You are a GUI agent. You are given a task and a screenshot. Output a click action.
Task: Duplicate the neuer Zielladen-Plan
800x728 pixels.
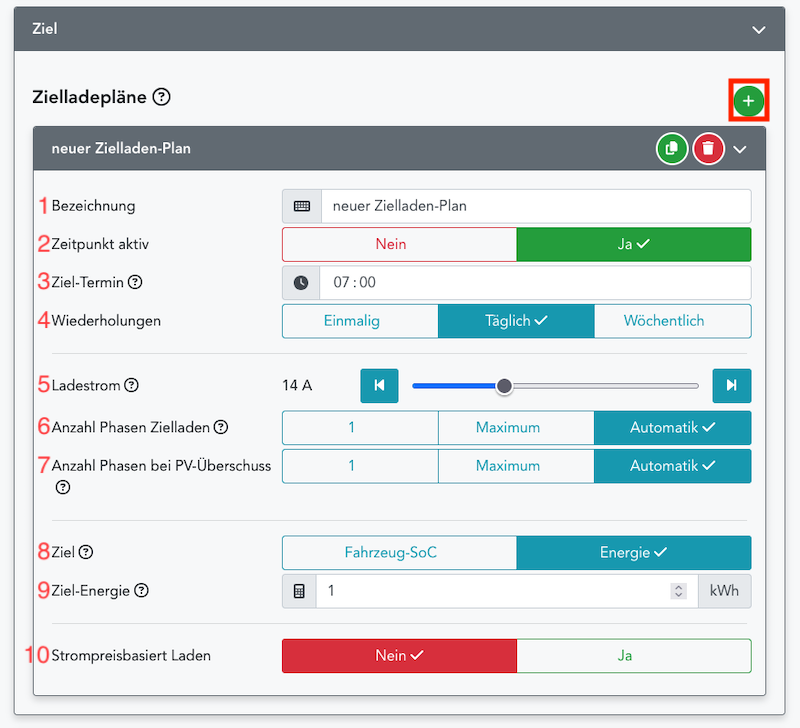671,149
